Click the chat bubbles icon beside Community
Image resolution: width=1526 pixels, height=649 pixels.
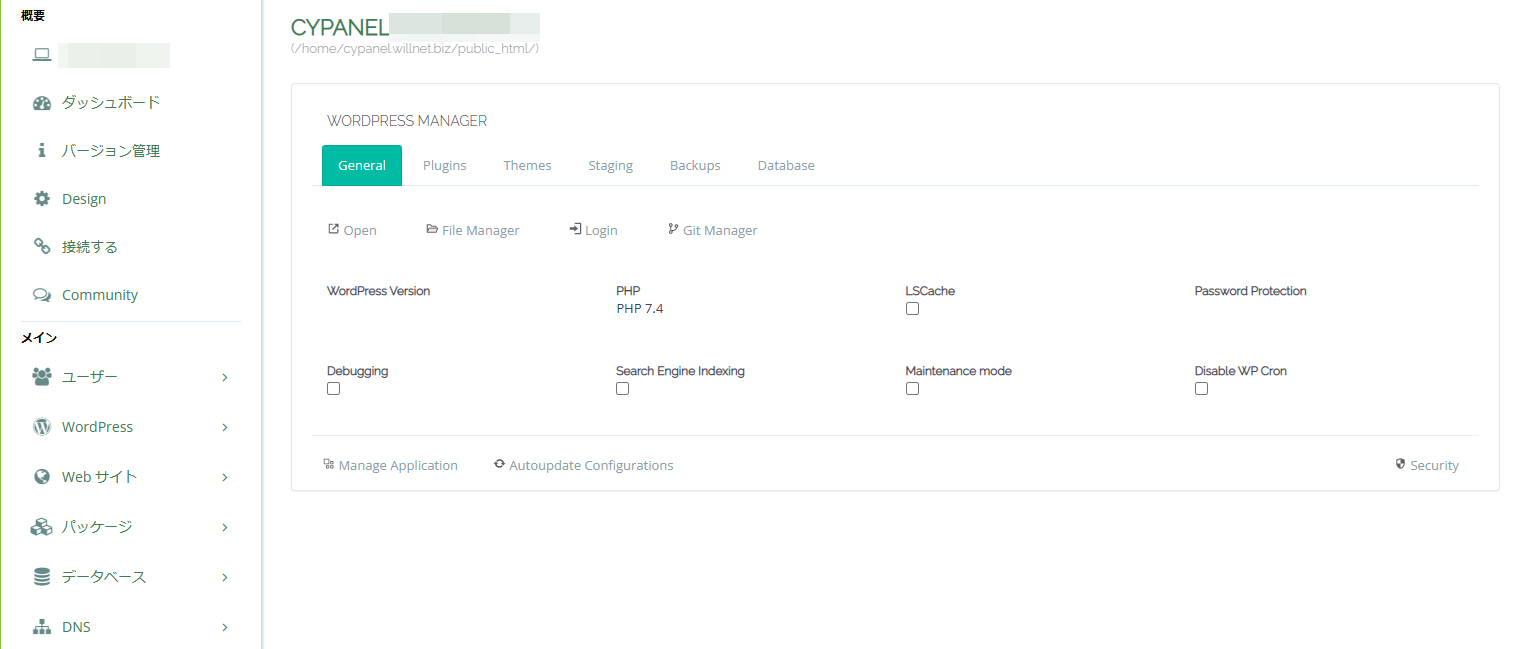pyautogui.click(x=41, y=295)
